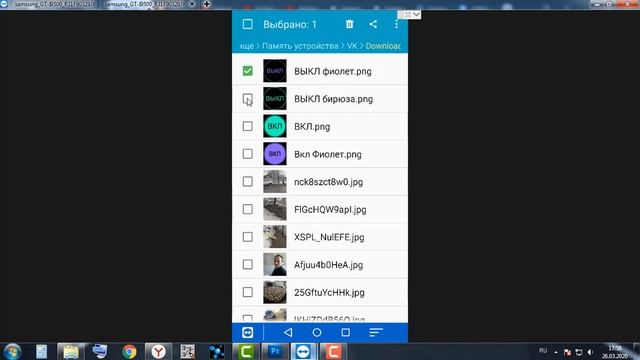Screen dimensions: 640x360
Task: Open the green Camtasia icon in taskbar
Action: pos(246,351)
